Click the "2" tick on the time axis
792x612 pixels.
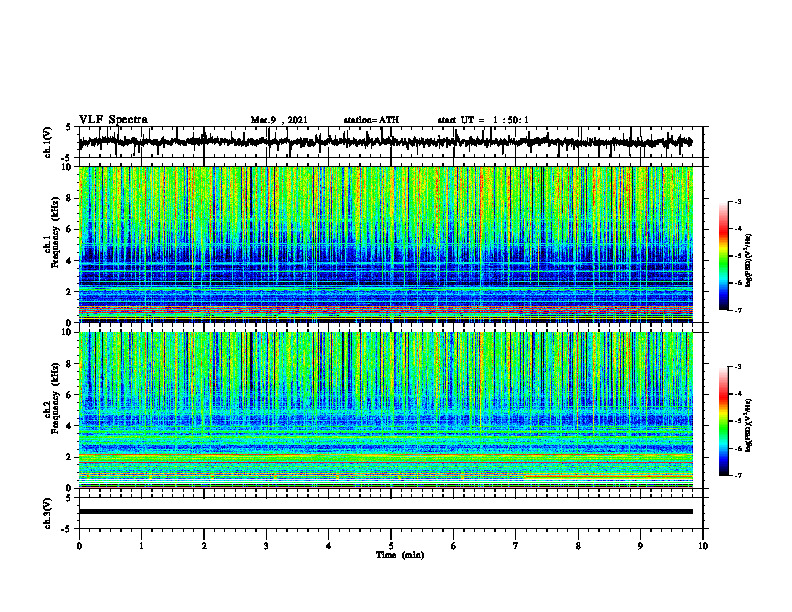(204, 546)
